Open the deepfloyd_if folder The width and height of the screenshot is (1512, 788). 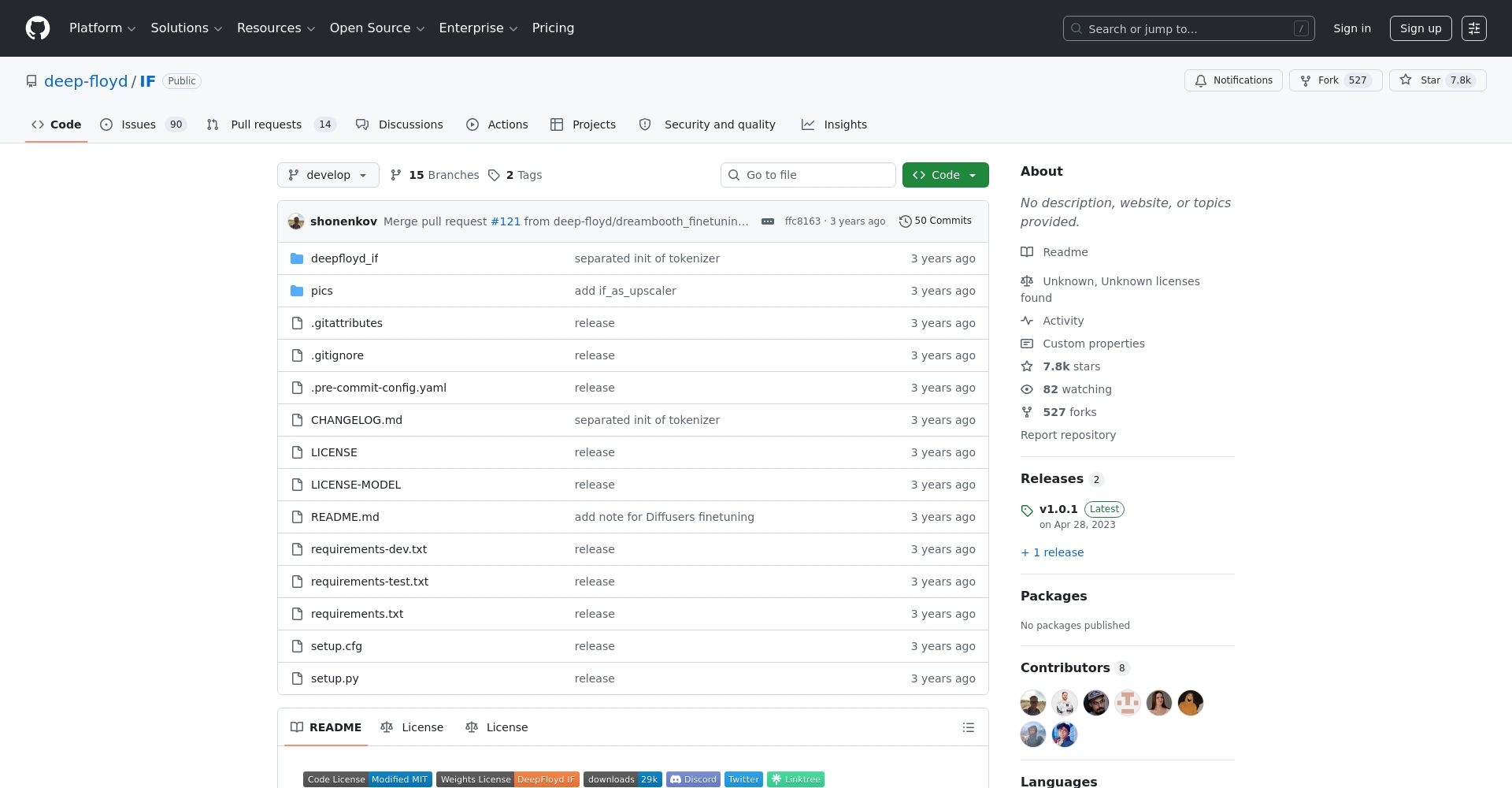click(344, 258)
